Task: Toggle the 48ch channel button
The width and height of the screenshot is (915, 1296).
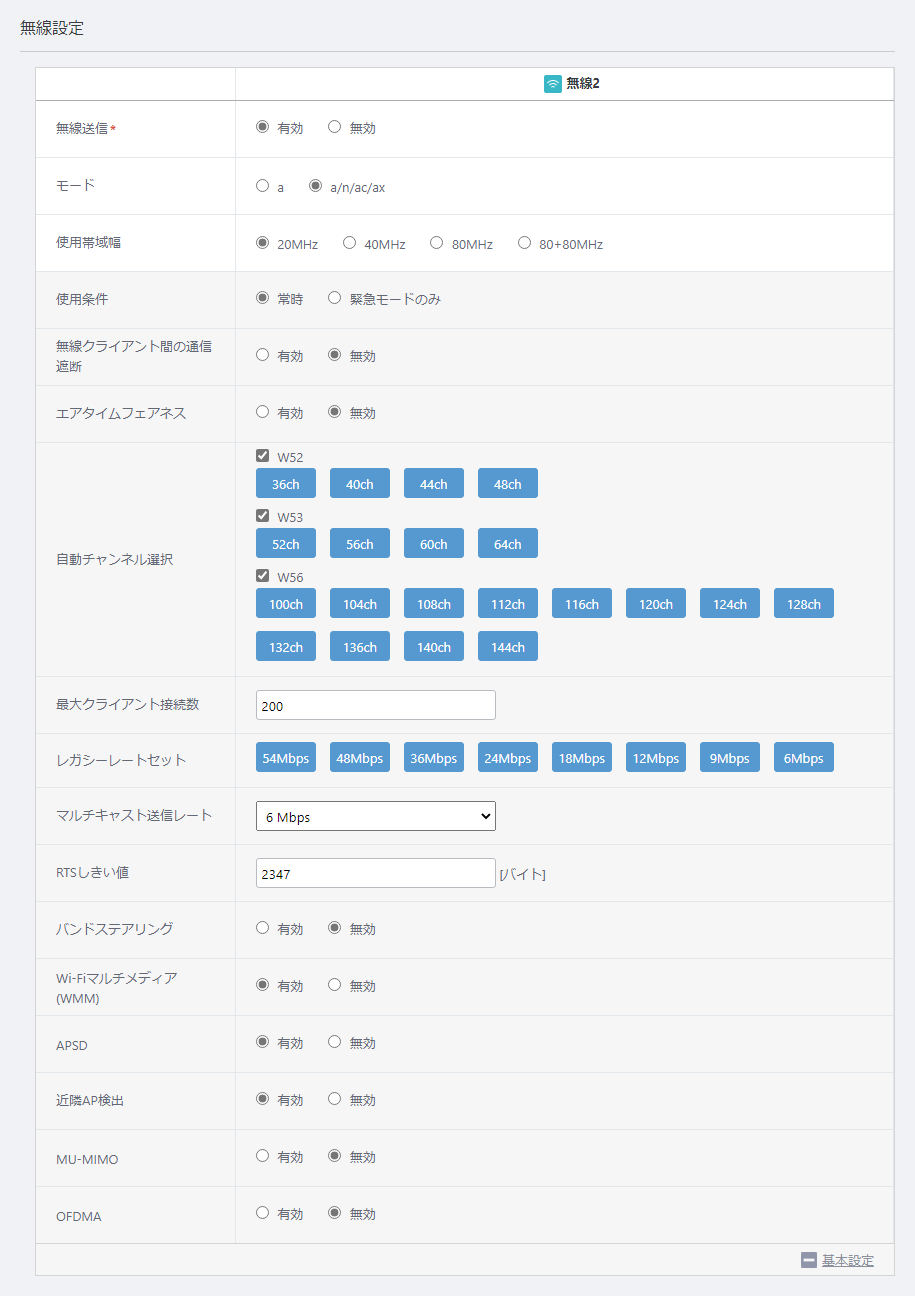Action: click(x=508, y=483)
